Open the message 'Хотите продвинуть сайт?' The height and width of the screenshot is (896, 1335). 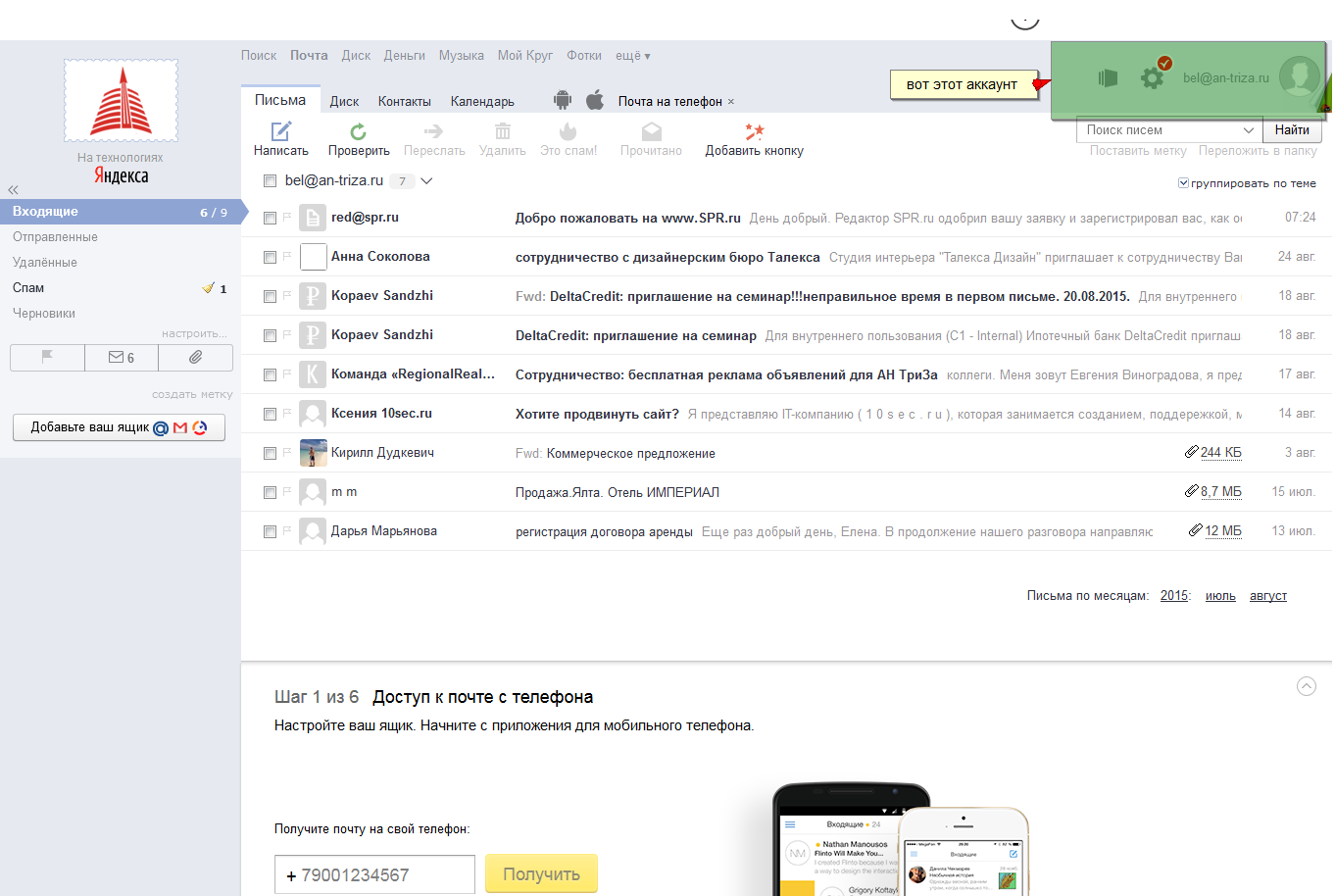tap(597, 414)
